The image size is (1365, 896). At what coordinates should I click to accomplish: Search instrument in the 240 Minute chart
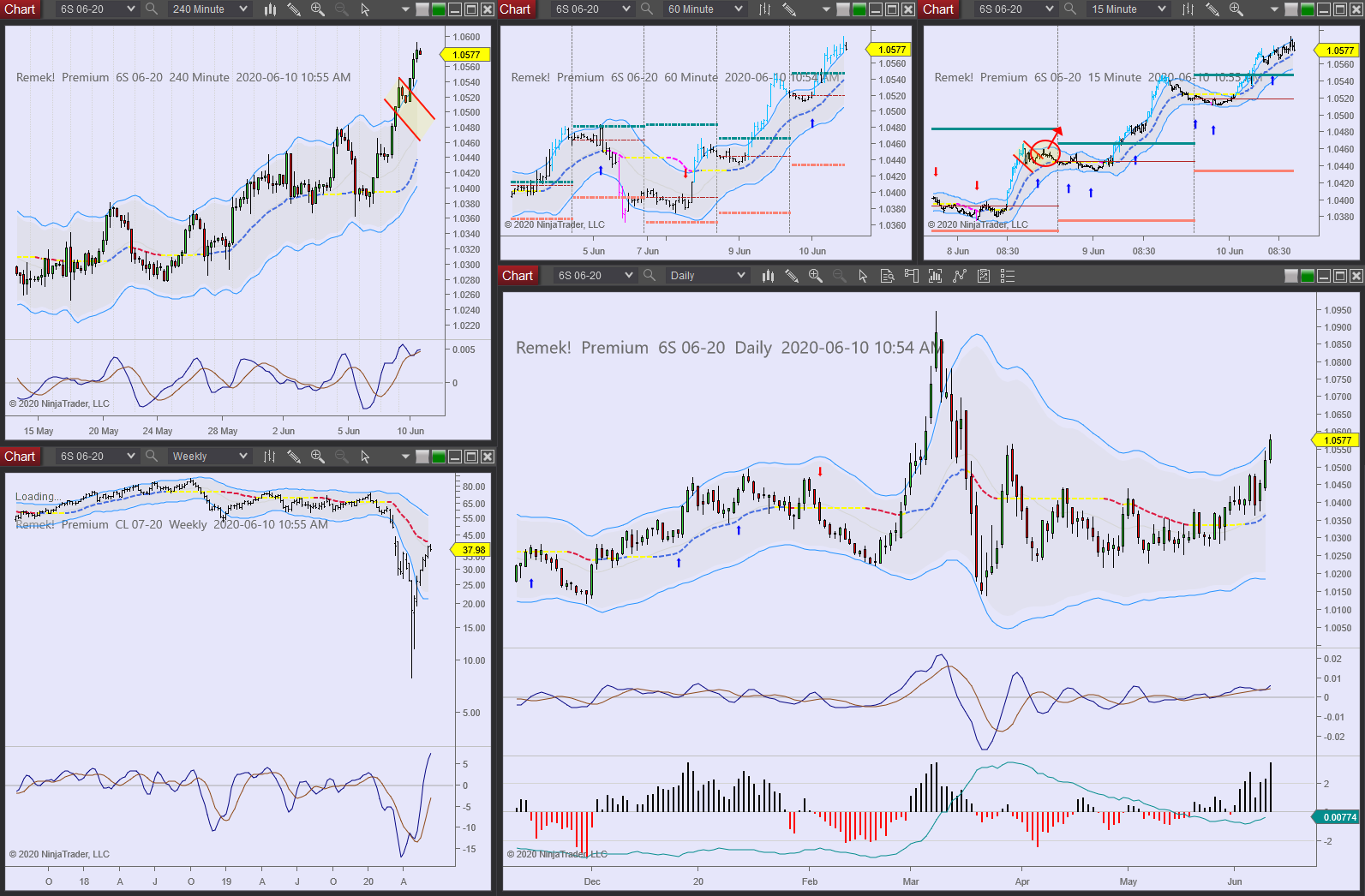[152, 9]
